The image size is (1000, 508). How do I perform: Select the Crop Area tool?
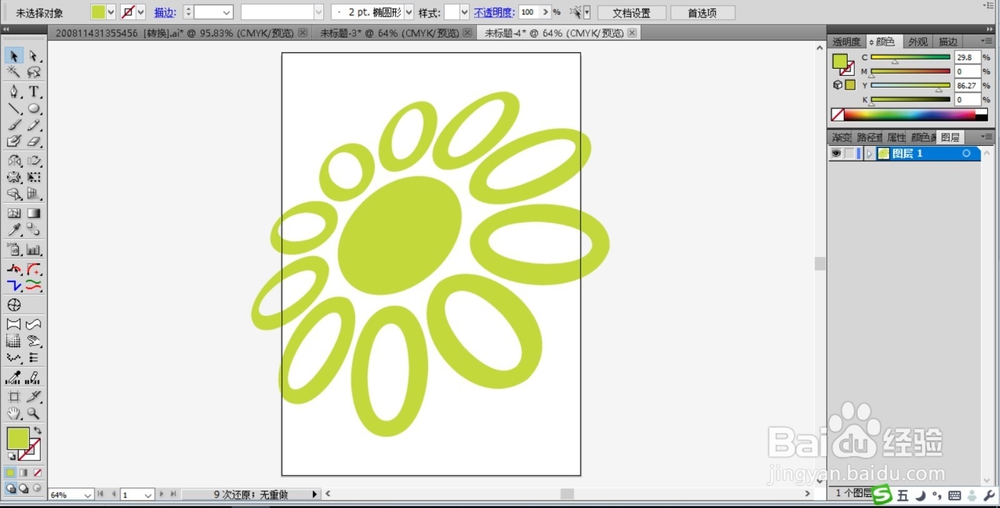click(14, 396)
